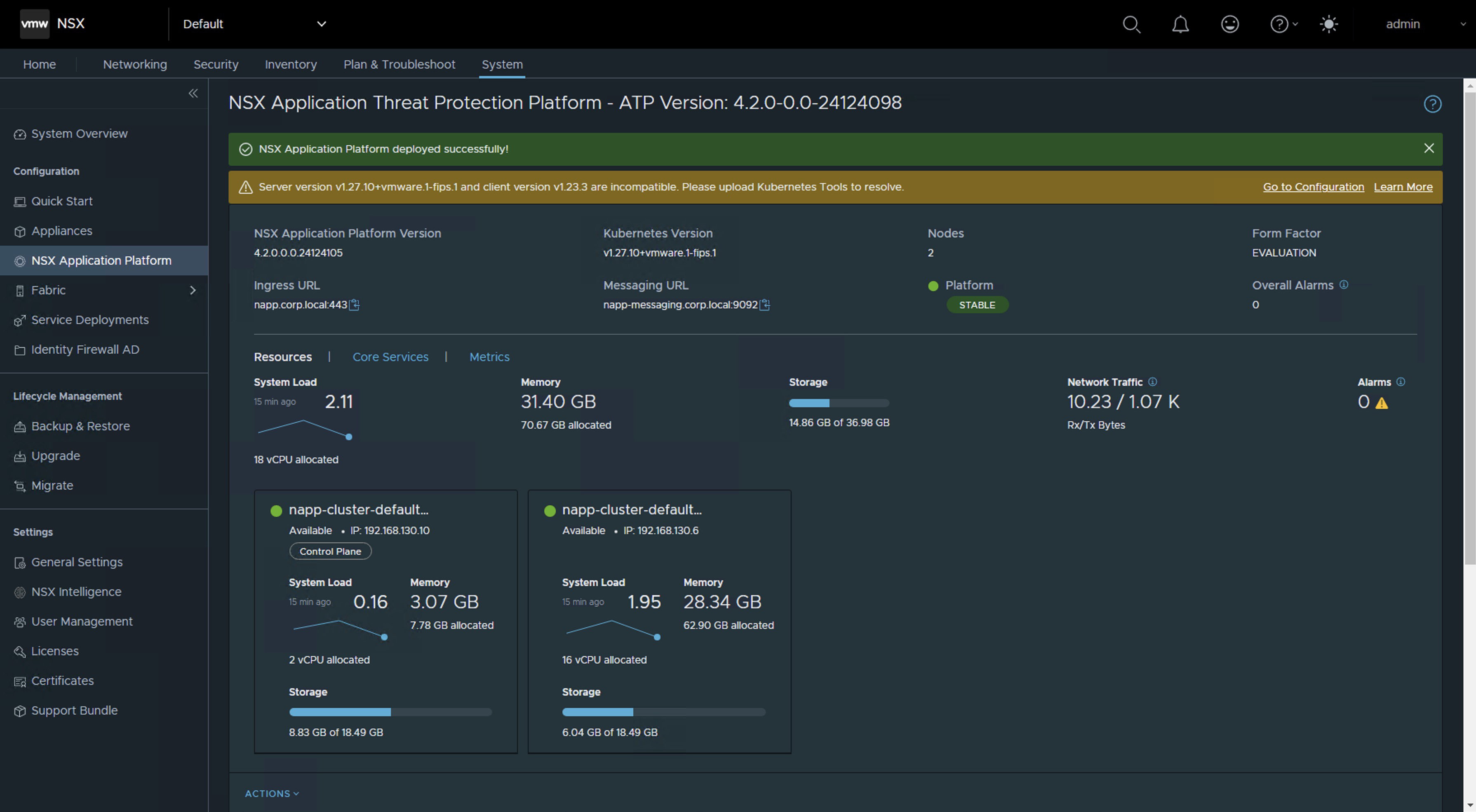Open the ACTIONS dropdown menu
1476x812 pixels.
pos(272,794)
